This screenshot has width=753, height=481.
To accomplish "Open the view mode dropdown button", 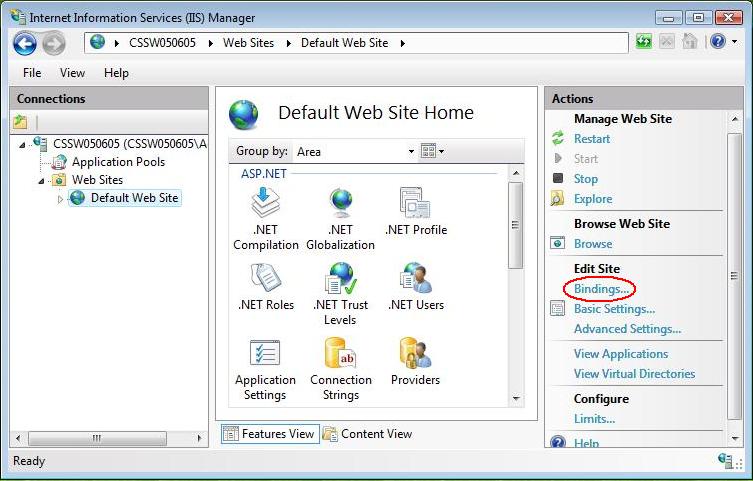I will (432, 152).
